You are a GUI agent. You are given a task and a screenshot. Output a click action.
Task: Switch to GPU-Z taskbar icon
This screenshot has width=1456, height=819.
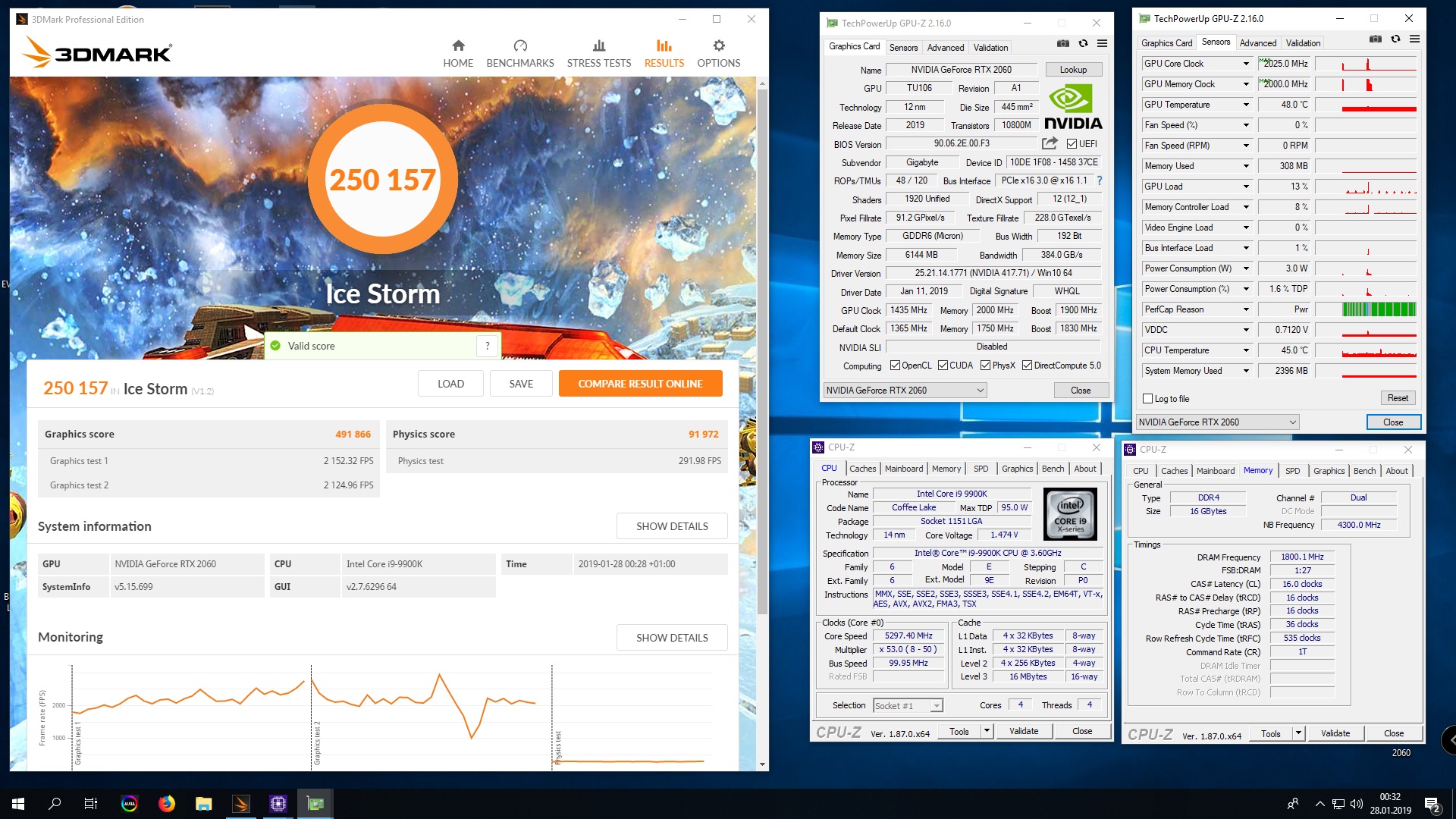tap(315, 804)
